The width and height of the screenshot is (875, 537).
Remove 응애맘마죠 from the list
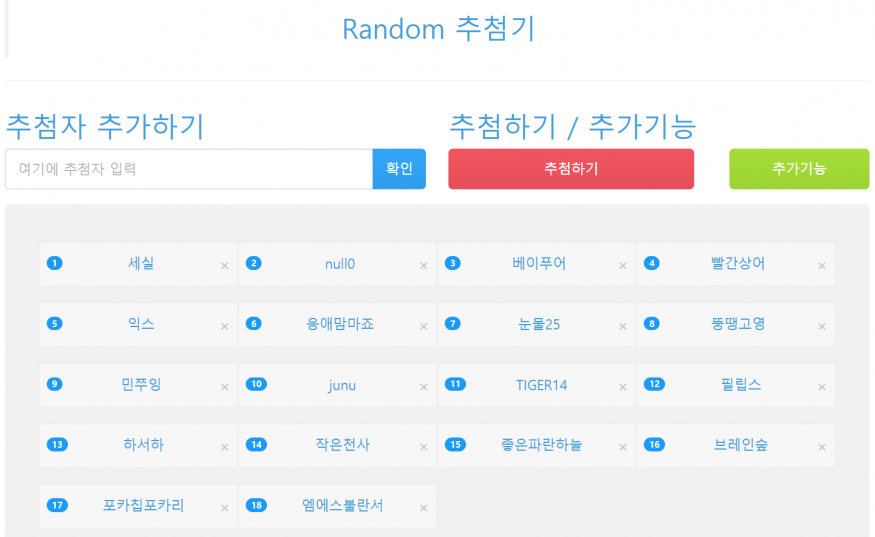coord(423,327)
